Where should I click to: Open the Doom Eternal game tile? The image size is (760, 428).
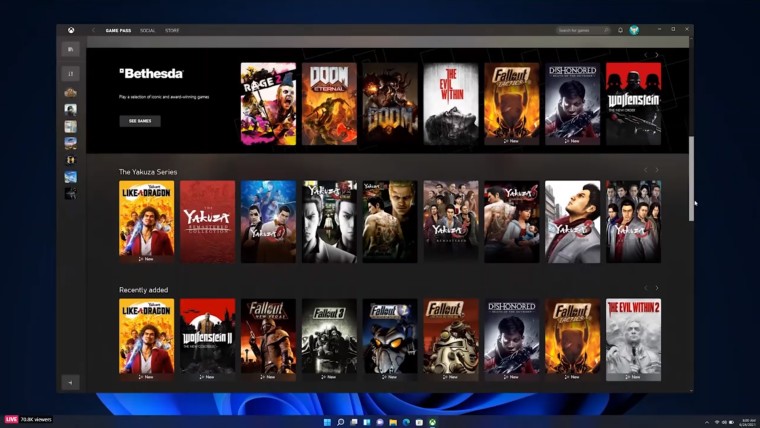tap(329, 104)
